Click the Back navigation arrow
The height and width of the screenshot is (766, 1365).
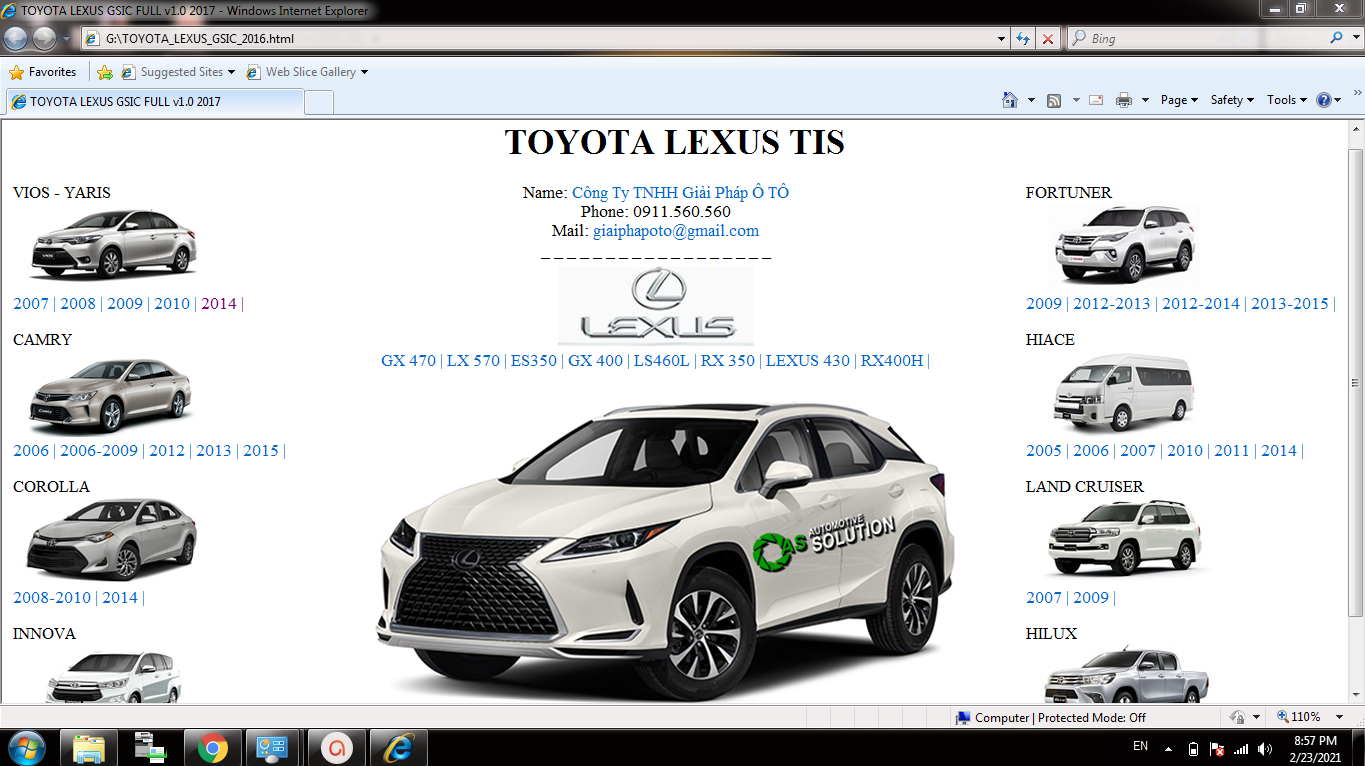click(14, 38)
